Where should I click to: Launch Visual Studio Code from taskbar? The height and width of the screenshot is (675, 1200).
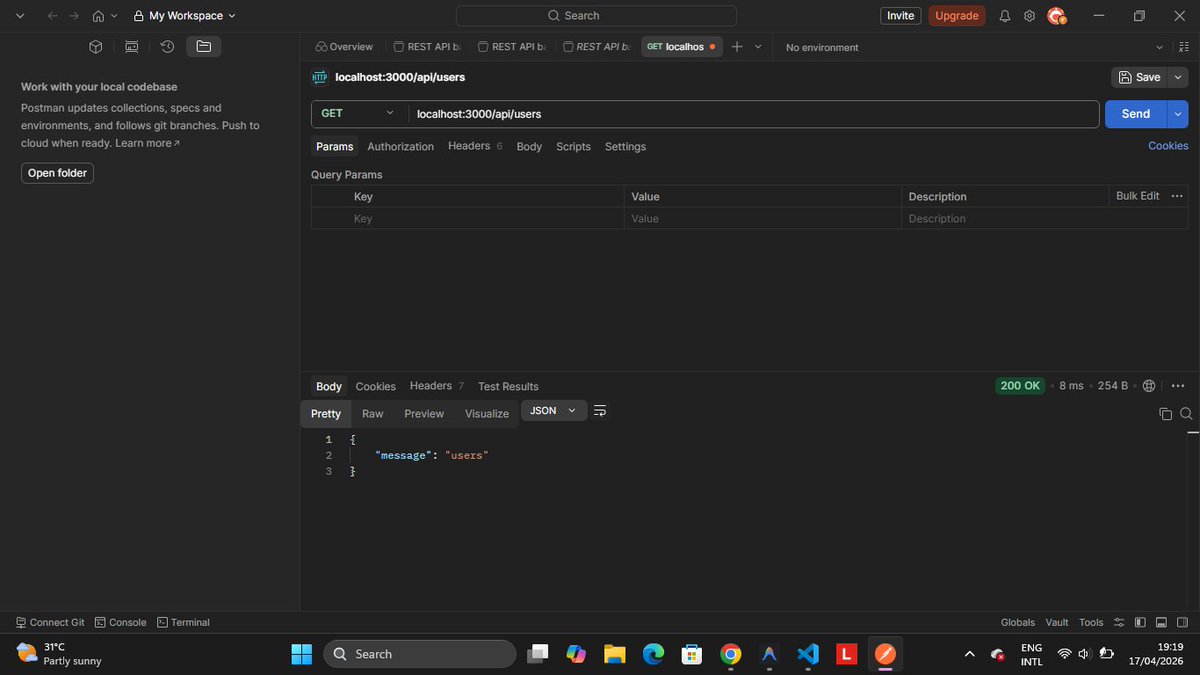click(808, 654)
